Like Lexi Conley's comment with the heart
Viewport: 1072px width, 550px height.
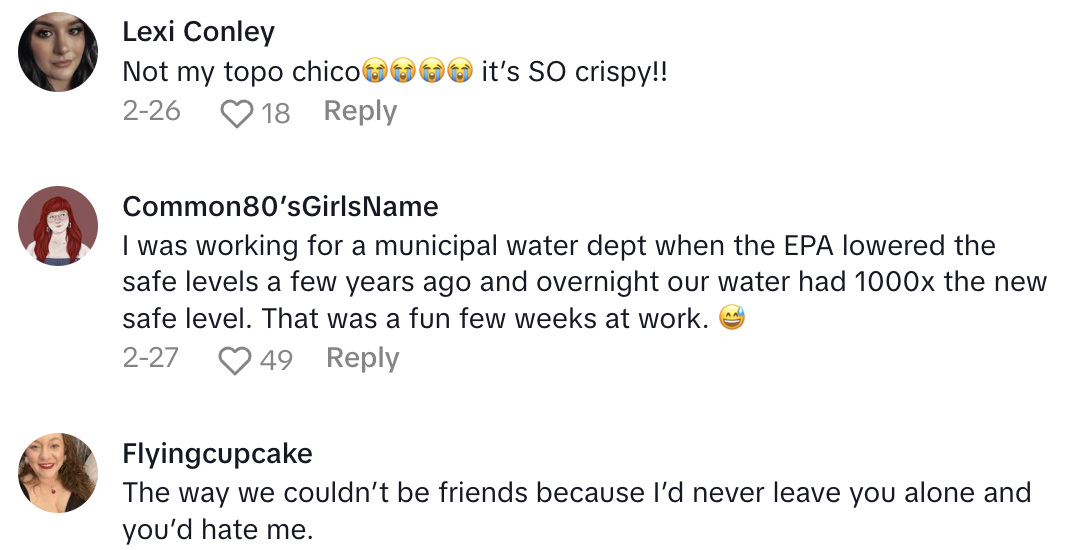(237, 113)
